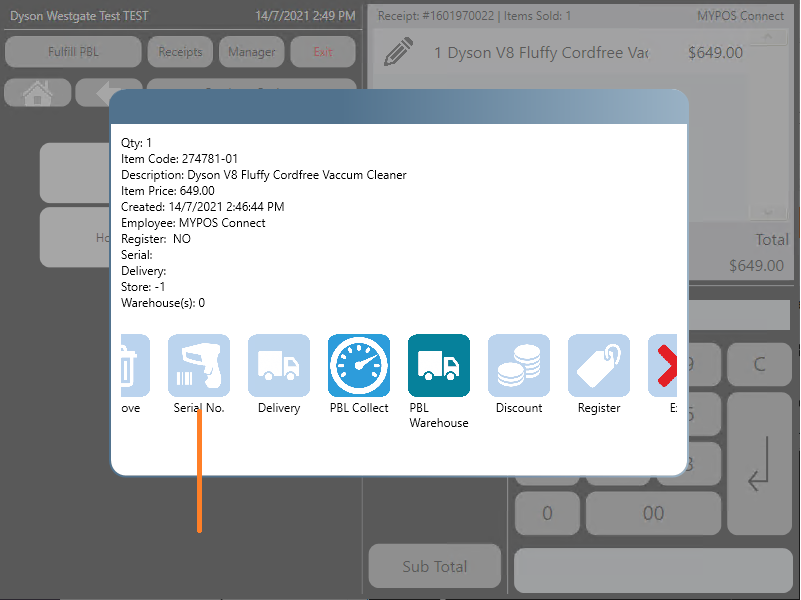The height and width of the screenshot is (600, 801).
Task: Click the enter key arrow on keypad
Action: click(x=760, y=464)
